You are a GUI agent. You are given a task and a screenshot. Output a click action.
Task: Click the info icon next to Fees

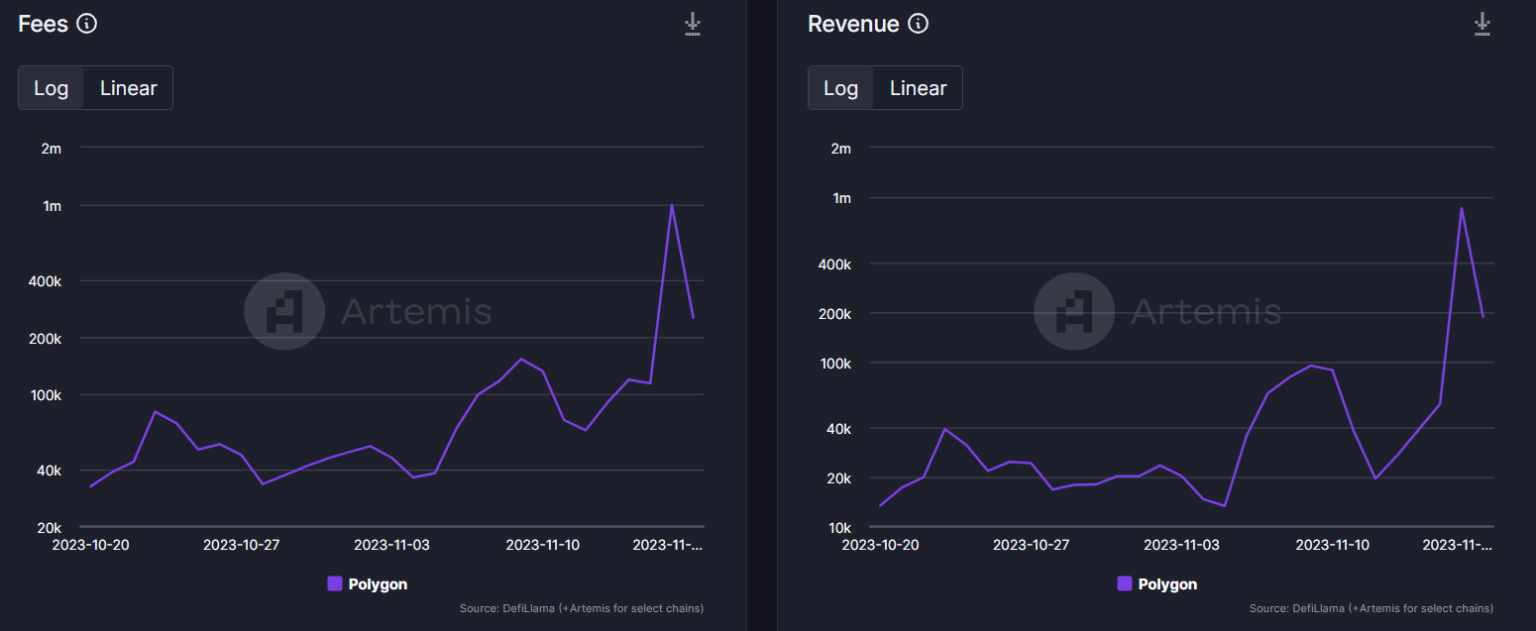click(x=87, y=24)
